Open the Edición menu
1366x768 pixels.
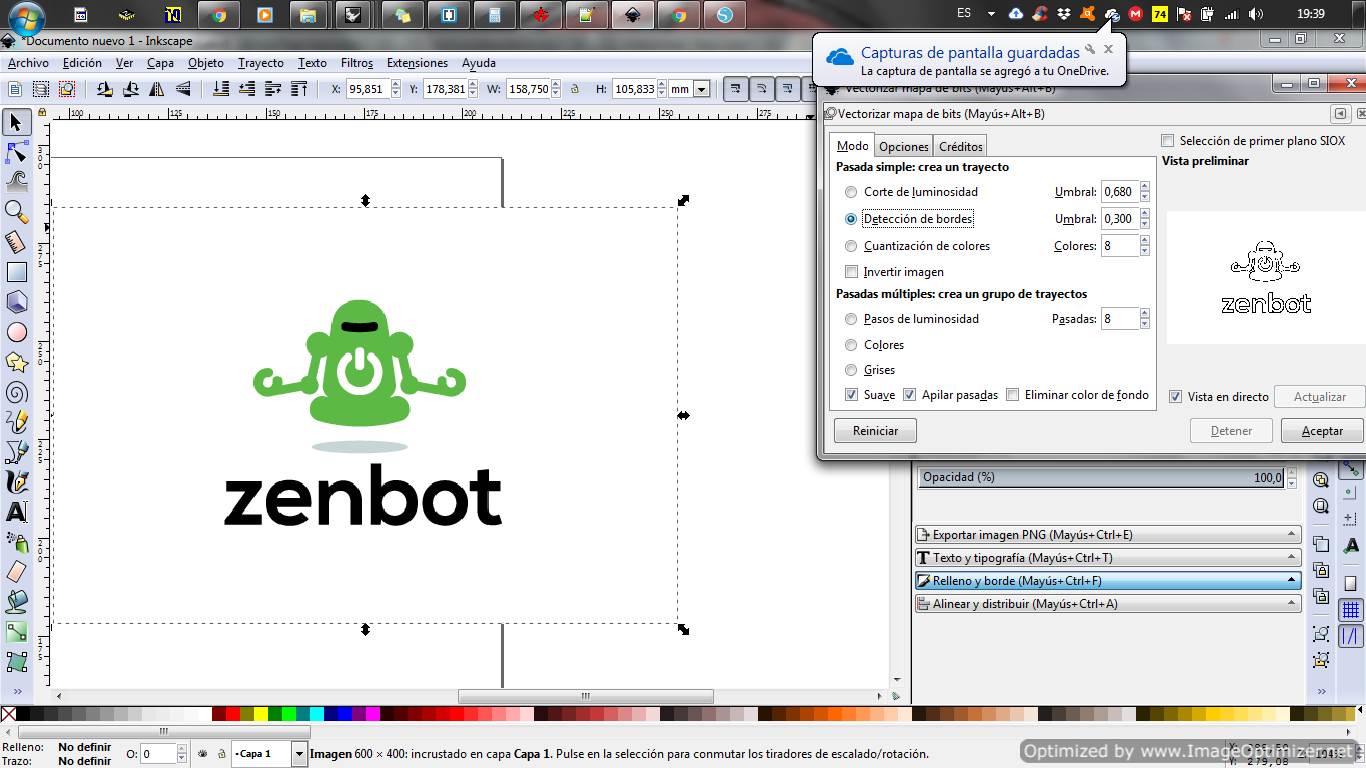[x=82, y=63]
